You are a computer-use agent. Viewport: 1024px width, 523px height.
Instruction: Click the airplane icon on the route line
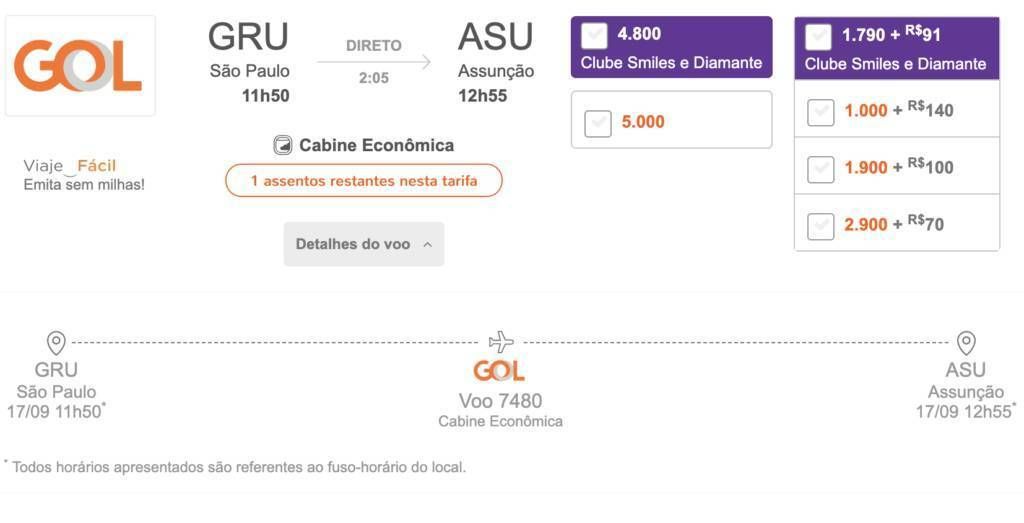(x=501, y=341)
